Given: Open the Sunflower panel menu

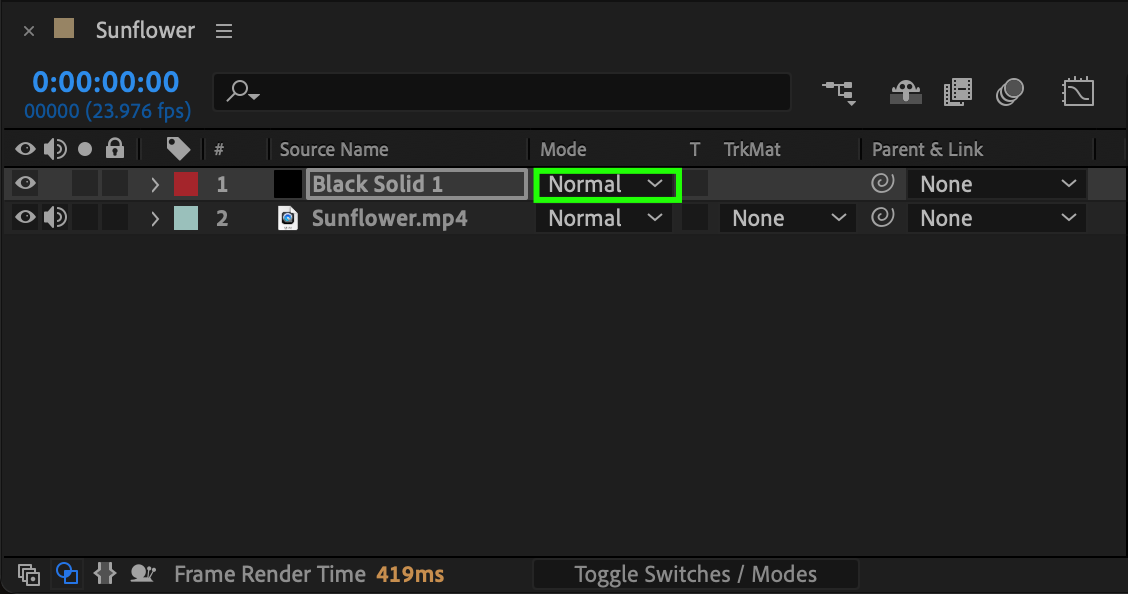Looking at the screenshot, I should (224, 31).
